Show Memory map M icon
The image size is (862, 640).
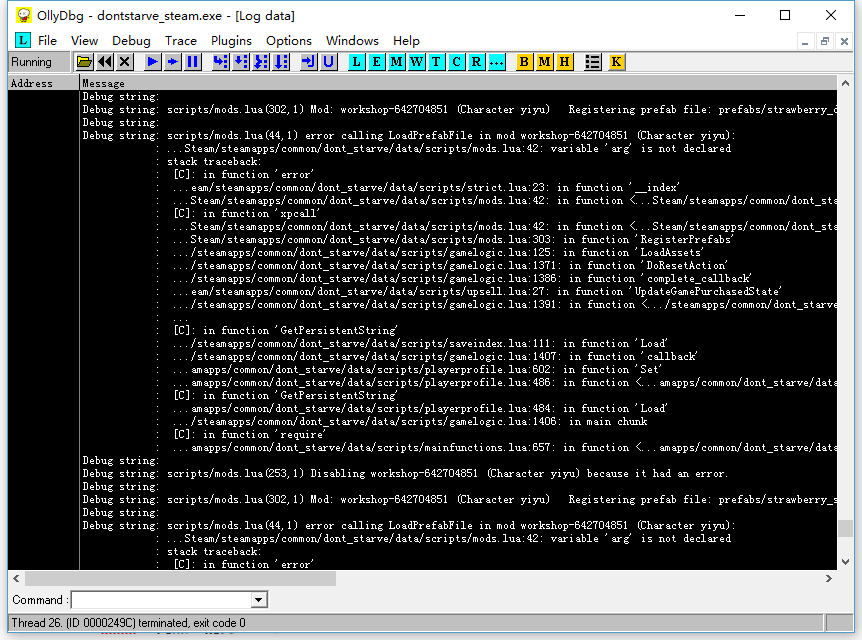[x=396, y=62]
